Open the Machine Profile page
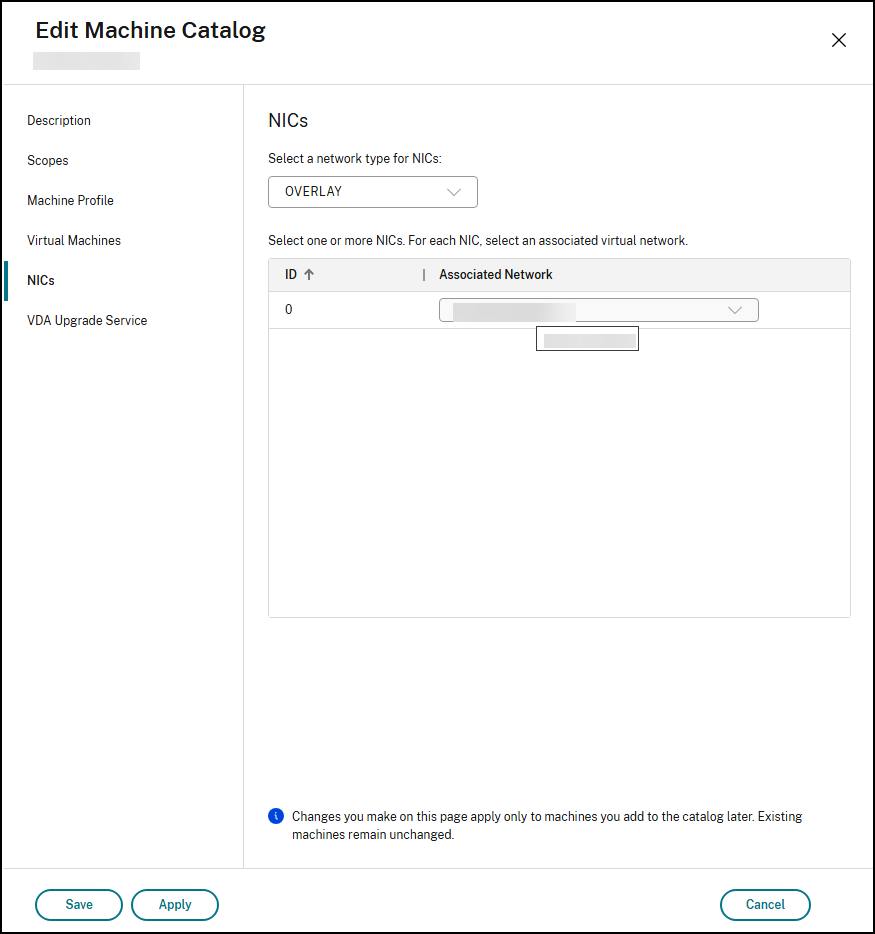875x934 pixels. [x=70, y=200]
